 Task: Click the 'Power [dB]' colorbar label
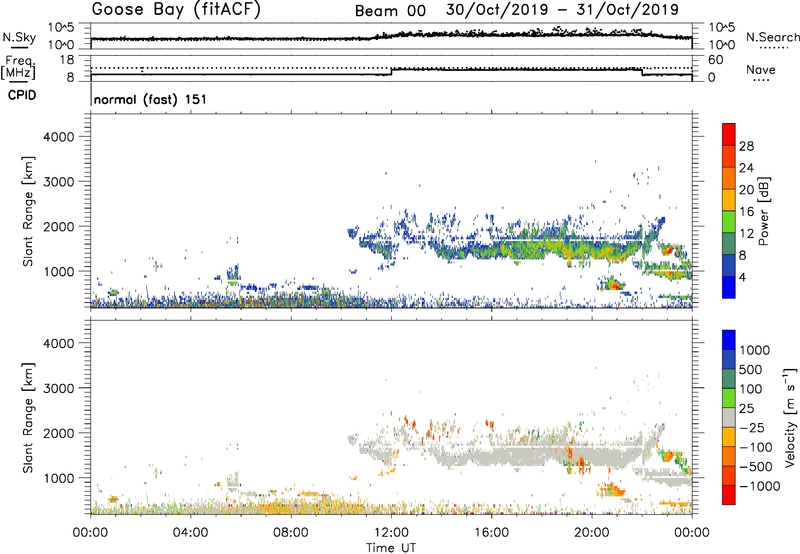coord(763,211)
